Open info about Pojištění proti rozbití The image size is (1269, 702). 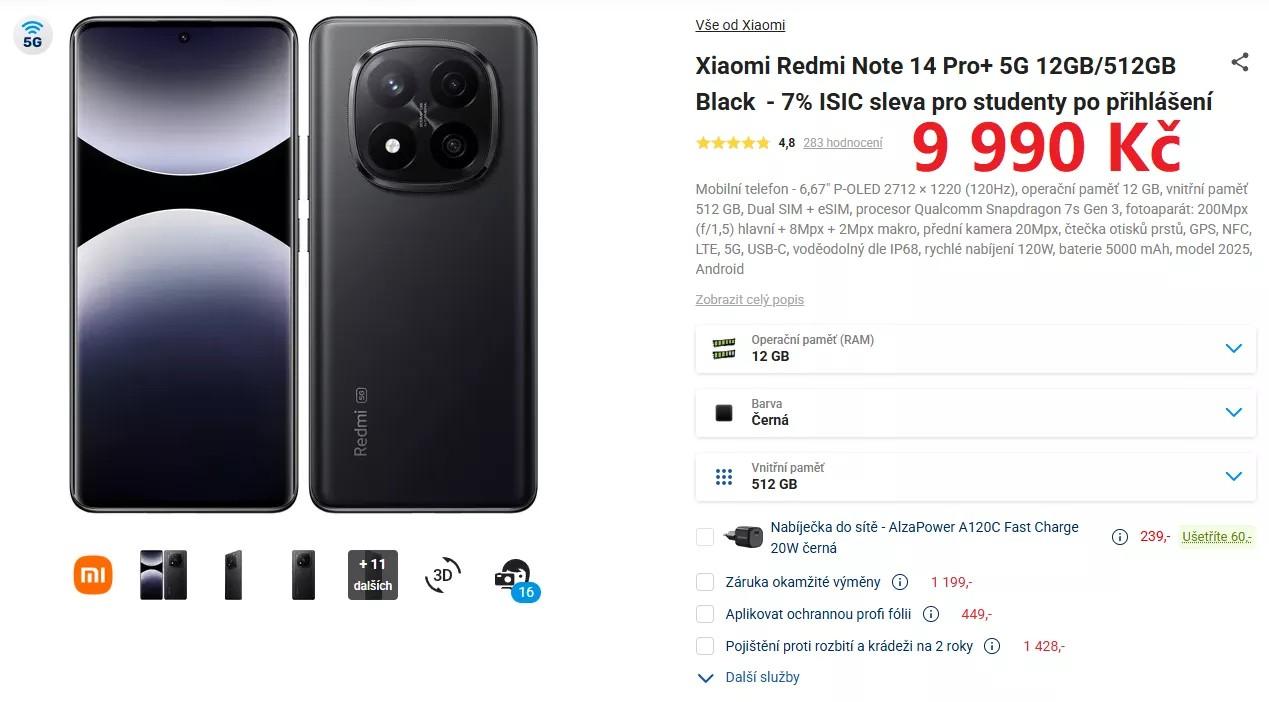coord(992,646)
